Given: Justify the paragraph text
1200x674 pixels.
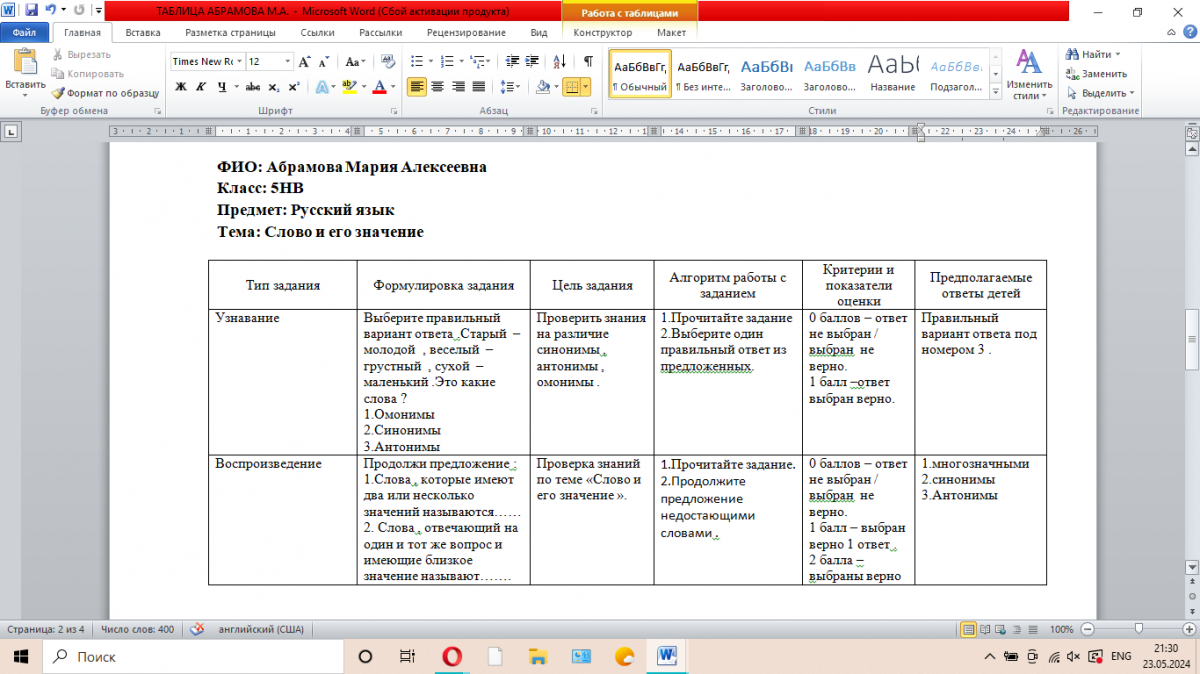Looking at the screenshot, I should click(x=479, y=87).
